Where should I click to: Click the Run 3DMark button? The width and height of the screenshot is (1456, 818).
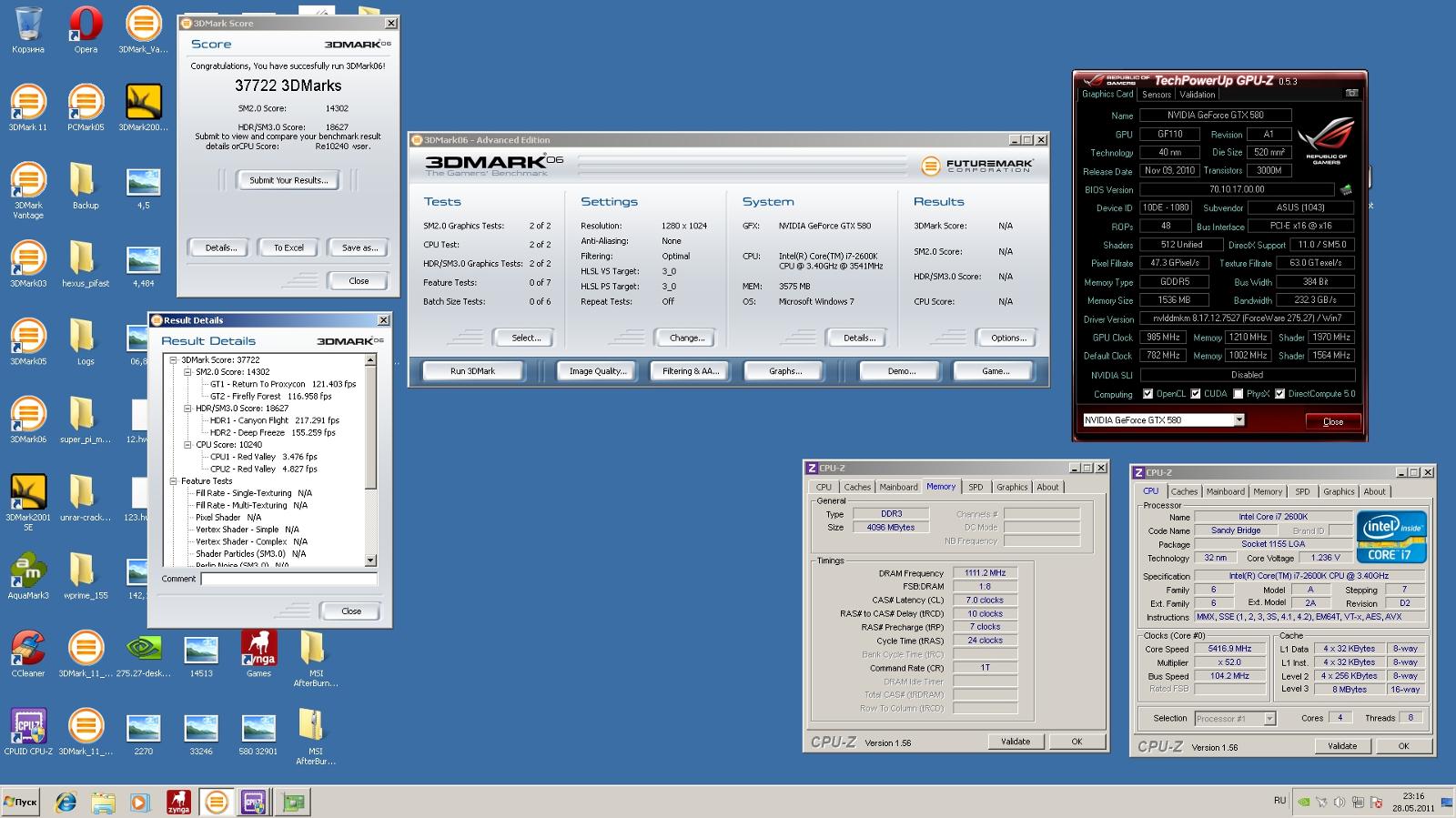point(472,371)
